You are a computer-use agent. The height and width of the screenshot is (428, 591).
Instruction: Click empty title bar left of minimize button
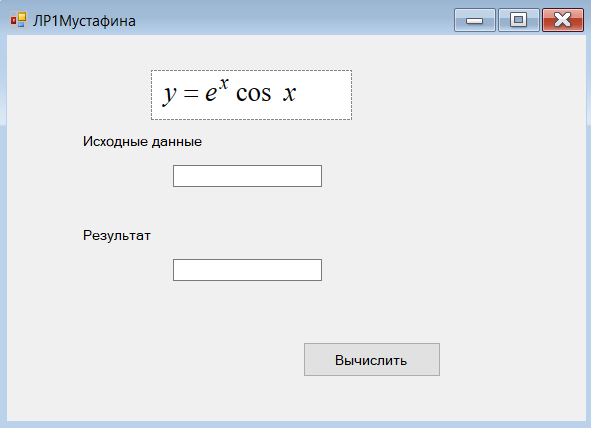click(294, 20)
